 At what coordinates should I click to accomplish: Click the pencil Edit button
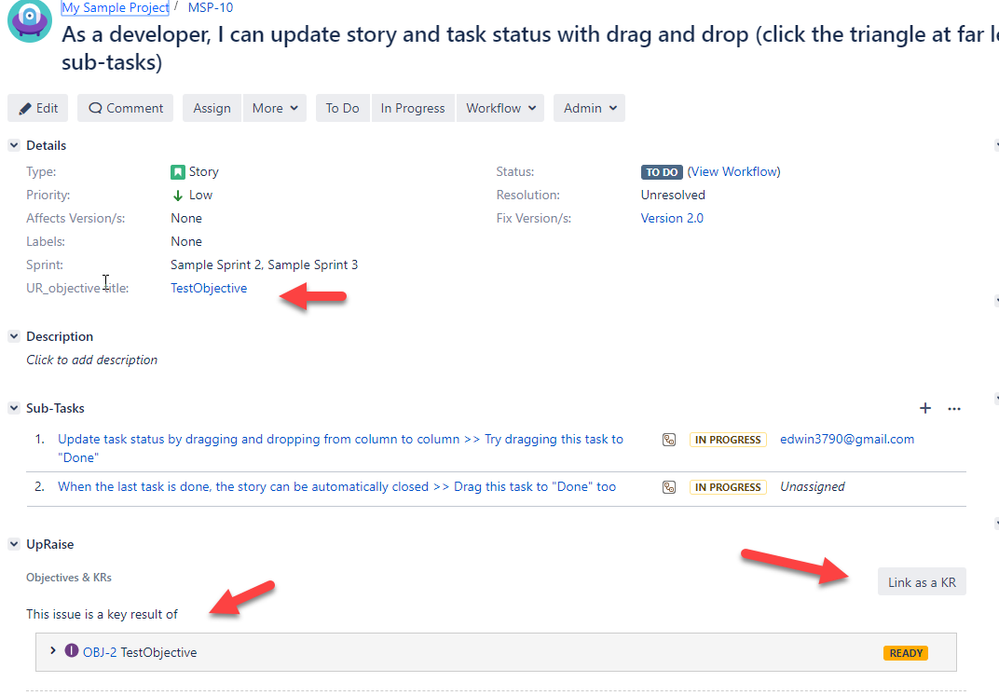click(38, 108)
